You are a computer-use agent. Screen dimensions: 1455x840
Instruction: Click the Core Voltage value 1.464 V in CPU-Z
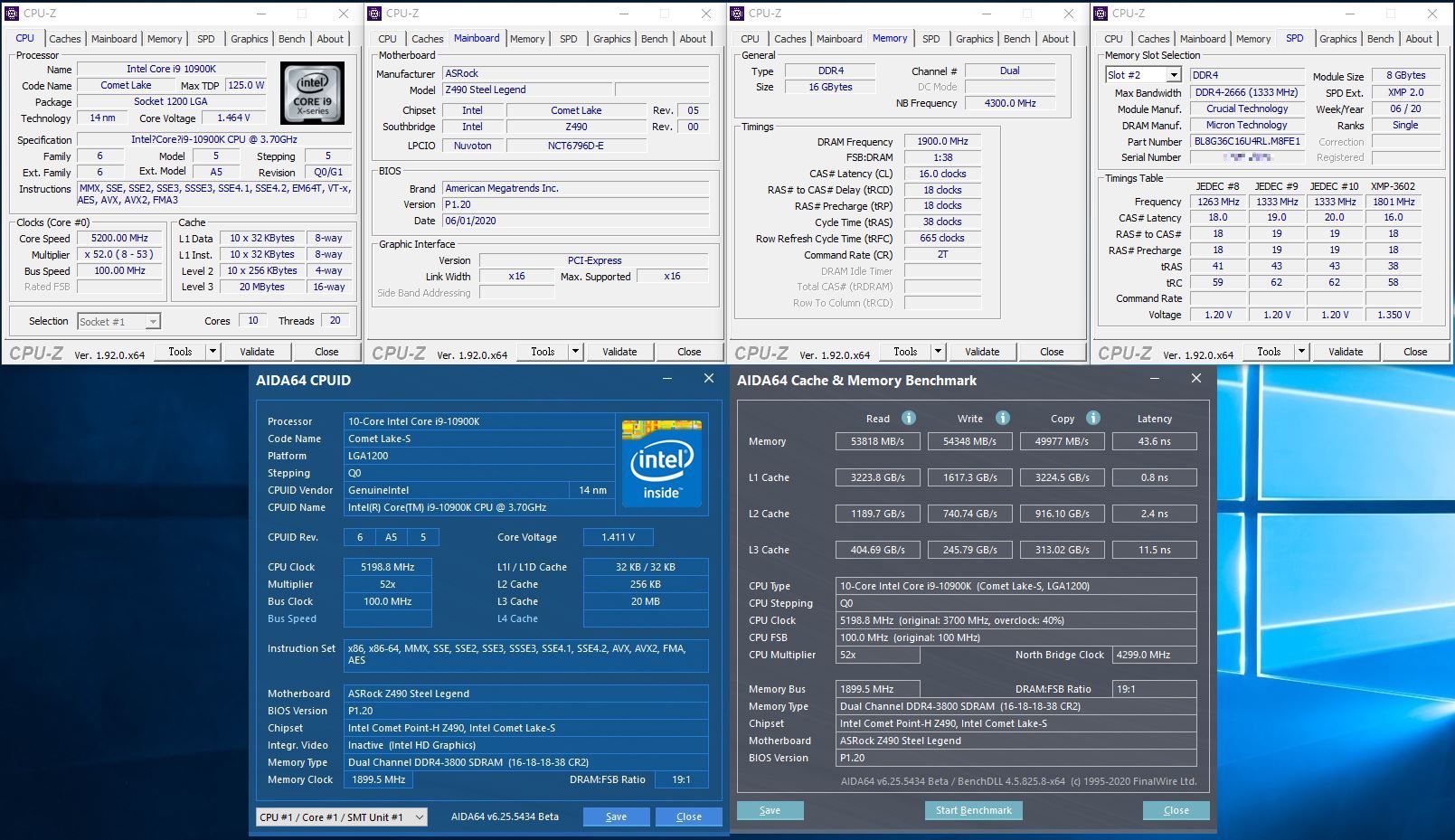click(x=233, y=118)
